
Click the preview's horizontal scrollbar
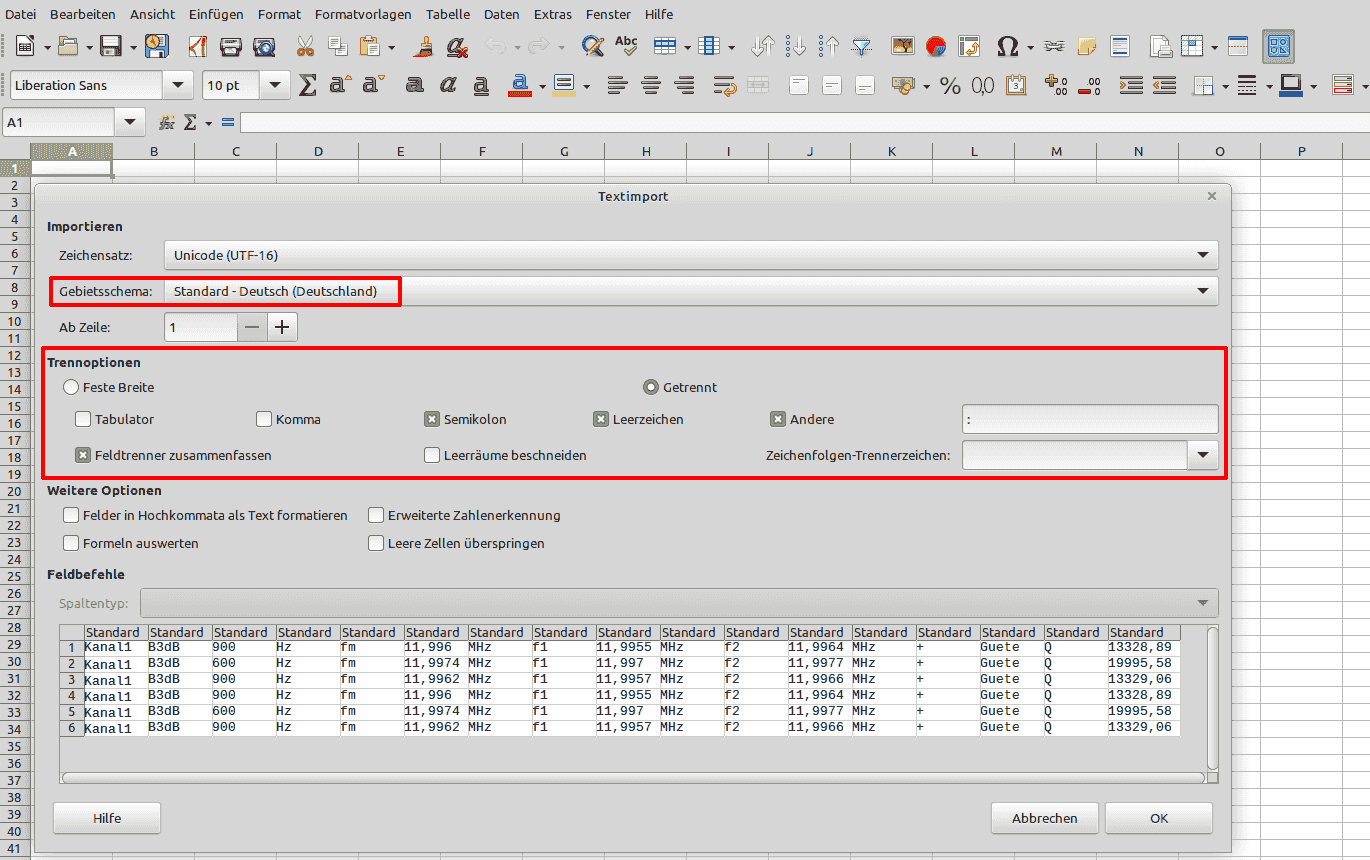point(632,777)
